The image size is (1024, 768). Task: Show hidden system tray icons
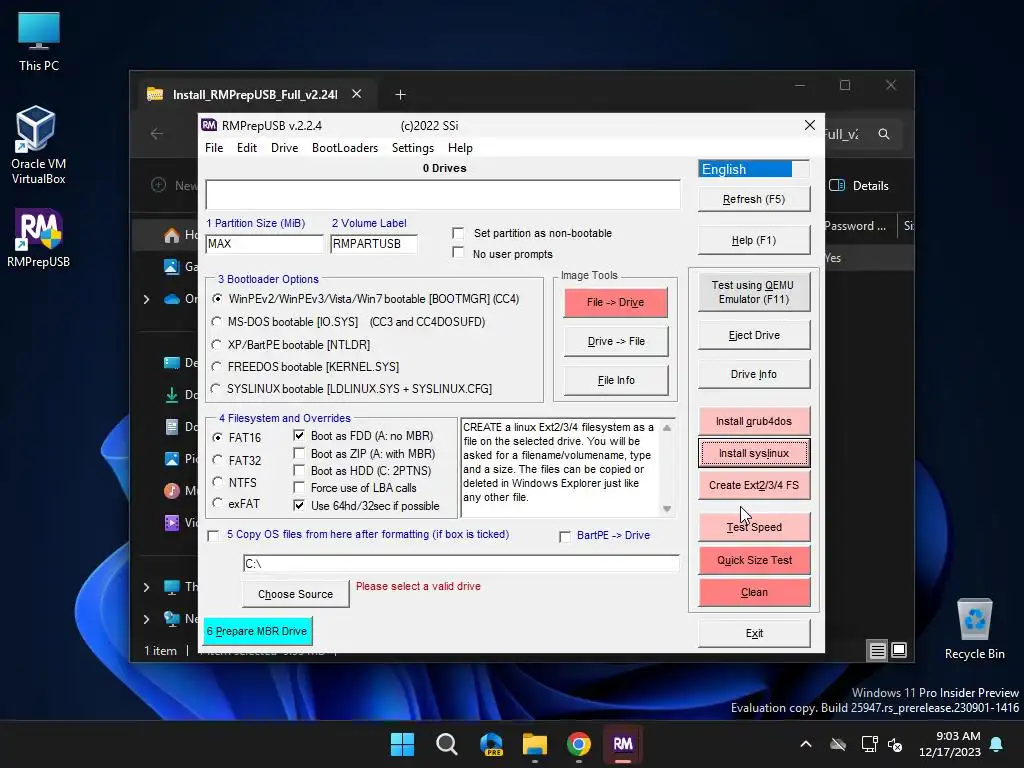coord(806,744)
